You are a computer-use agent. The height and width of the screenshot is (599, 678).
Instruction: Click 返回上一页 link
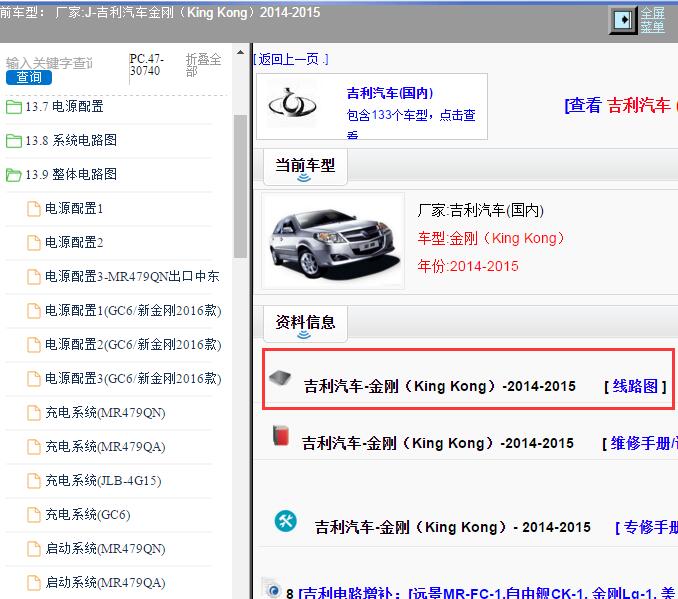tap(291, 59)
